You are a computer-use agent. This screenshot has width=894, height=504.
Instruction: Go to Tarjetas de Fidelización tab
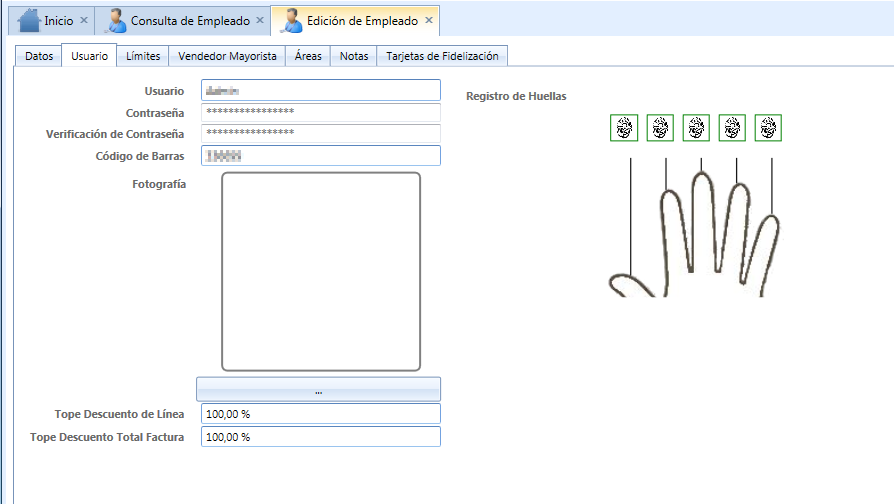tap(442, 56)
